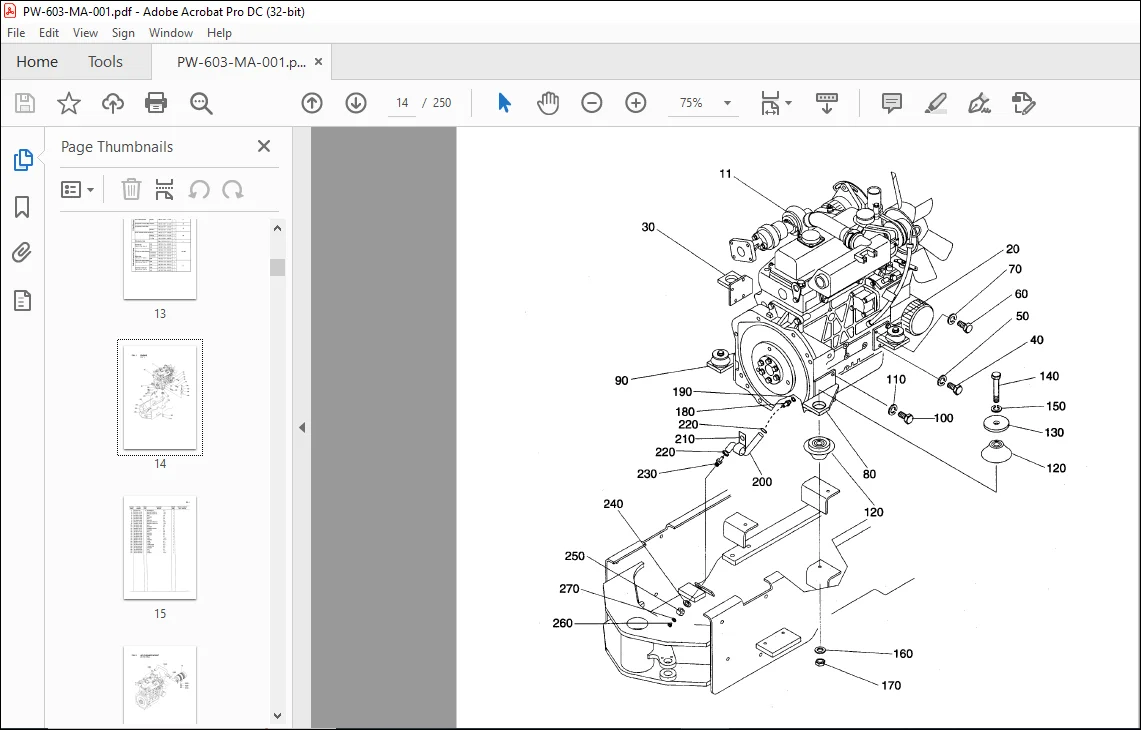Expand the fit page options arrow
Screen dimensions: 1141x730
[x=789, y=103]
